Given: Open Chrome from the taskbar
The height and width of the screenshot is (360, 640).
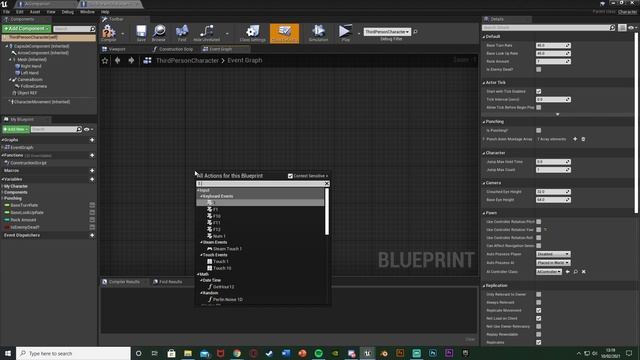Looking at the screenshot, I should pos(237,353).
